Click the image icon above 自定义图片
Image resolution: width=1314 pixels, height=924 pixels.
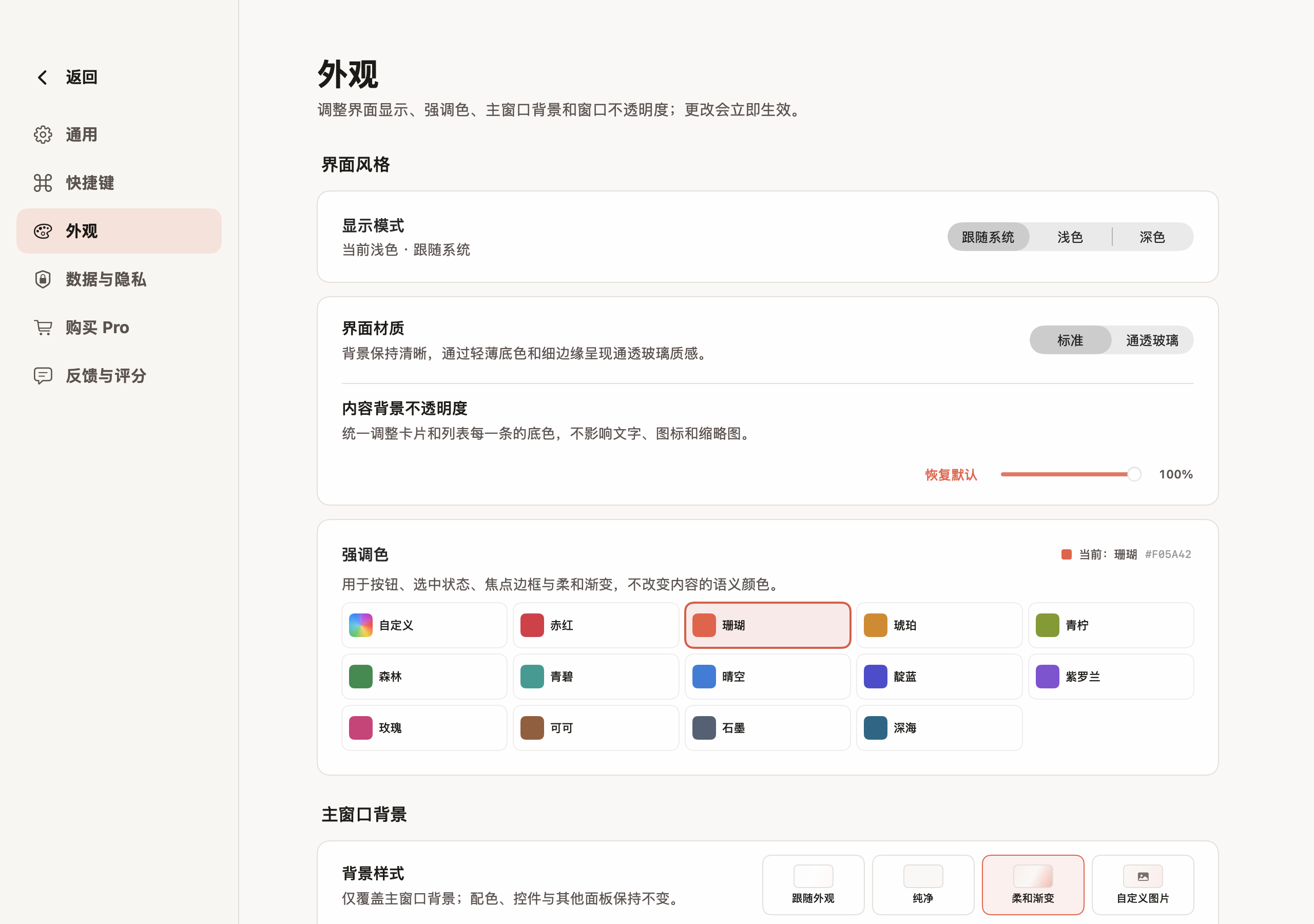(x=1143, y=876)
